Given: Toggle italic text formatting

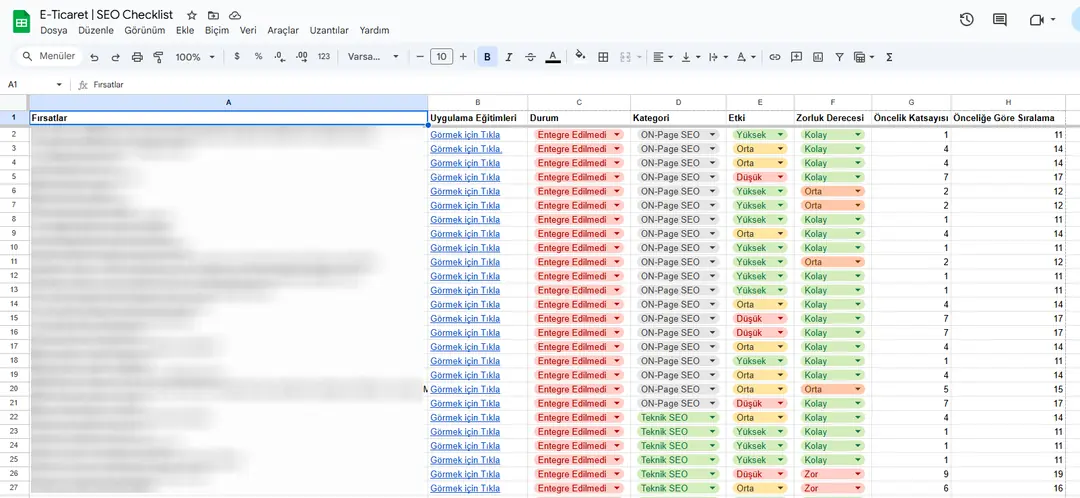Looking at the screenshot, I should click(x=509, y=57).
